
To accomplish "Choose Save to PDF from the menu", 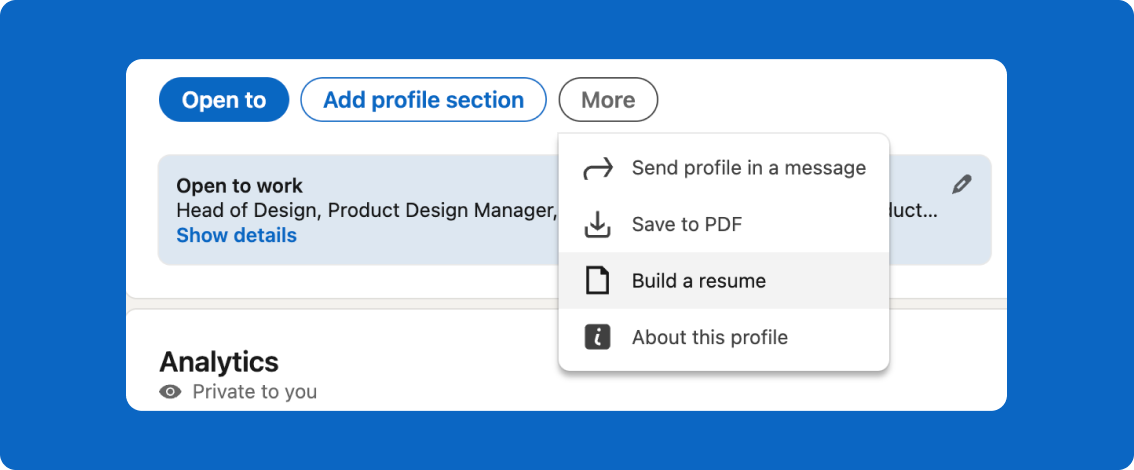I will click(686, 224).
